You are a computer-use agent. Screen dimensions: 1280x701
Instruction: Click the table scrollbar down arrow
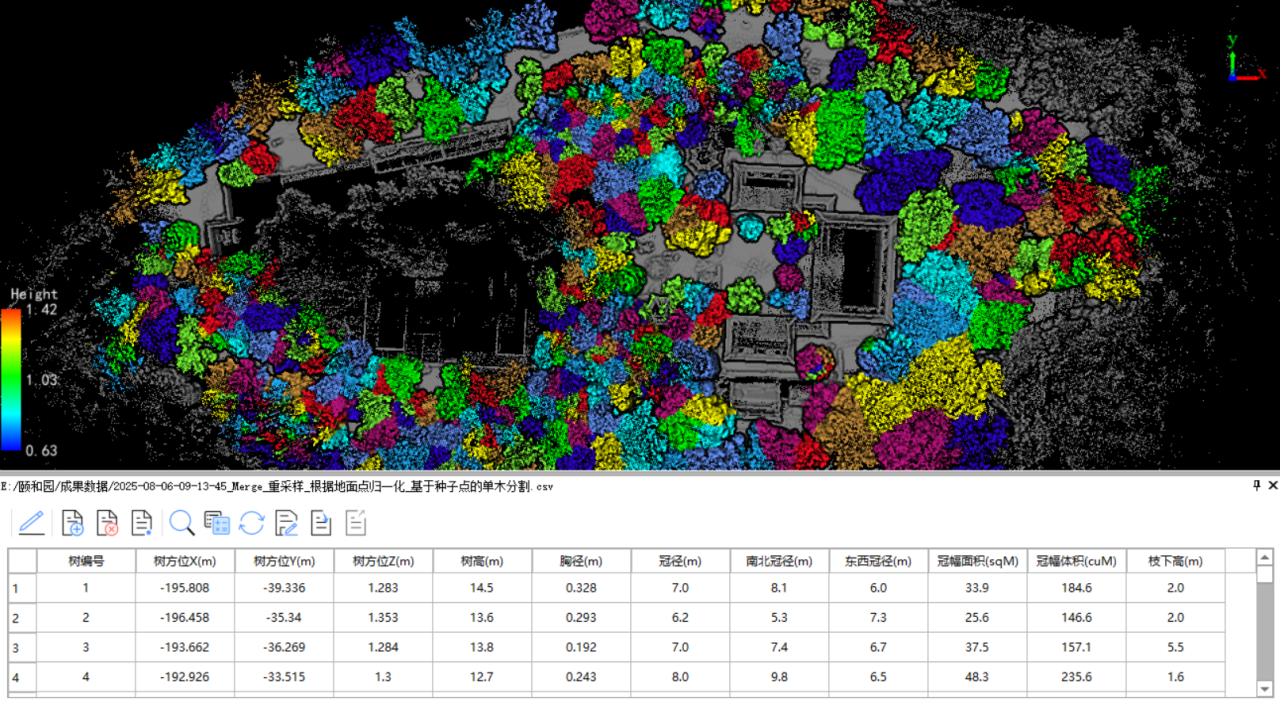(x=1264, y=688)
